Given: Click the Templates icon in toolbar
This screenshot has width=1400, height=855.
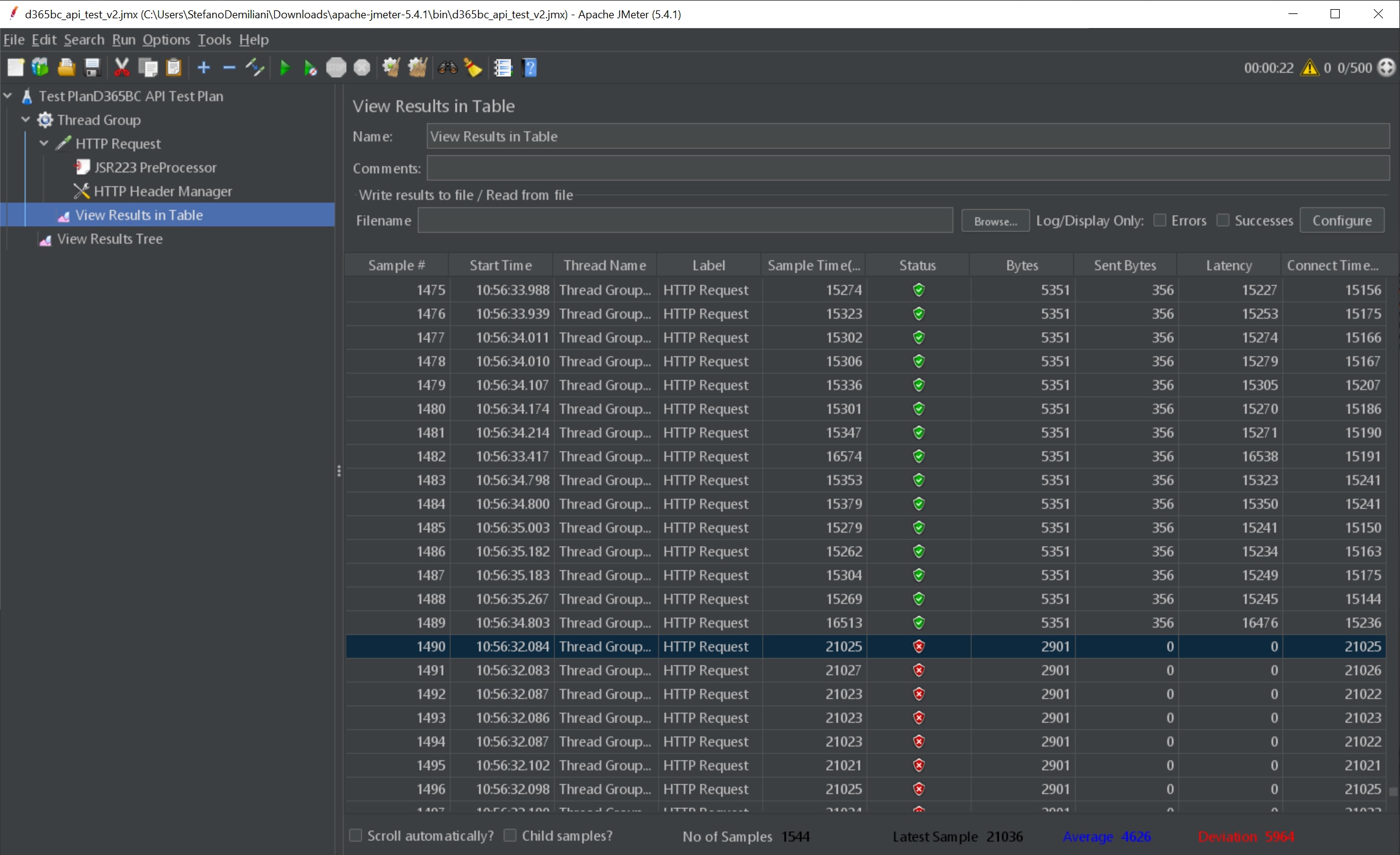Looking at the screenshot, I should pos(40,68).
